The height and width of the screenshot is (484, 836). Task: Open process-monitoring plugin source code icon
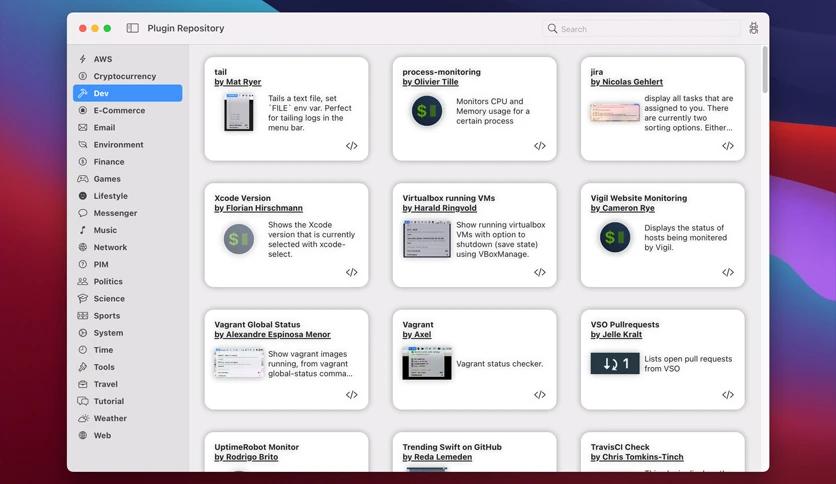[540, 146]
